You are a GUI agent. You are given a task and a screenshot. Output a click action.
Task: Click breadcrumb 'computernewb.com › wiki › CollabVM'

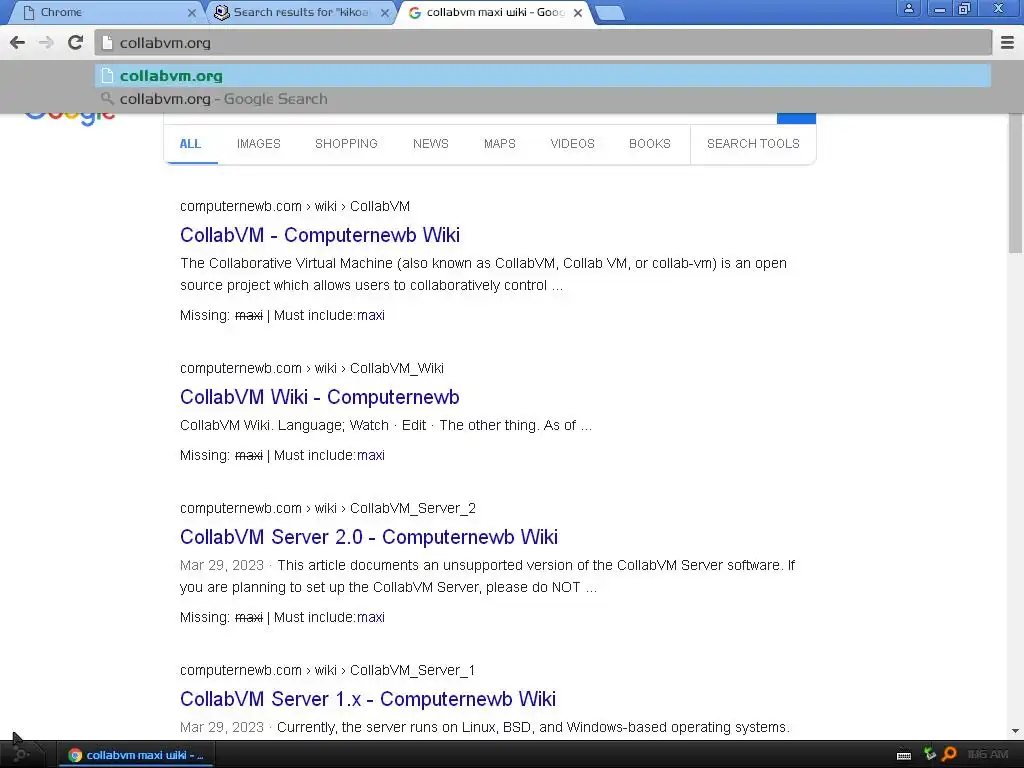click(x=295, y=206)
